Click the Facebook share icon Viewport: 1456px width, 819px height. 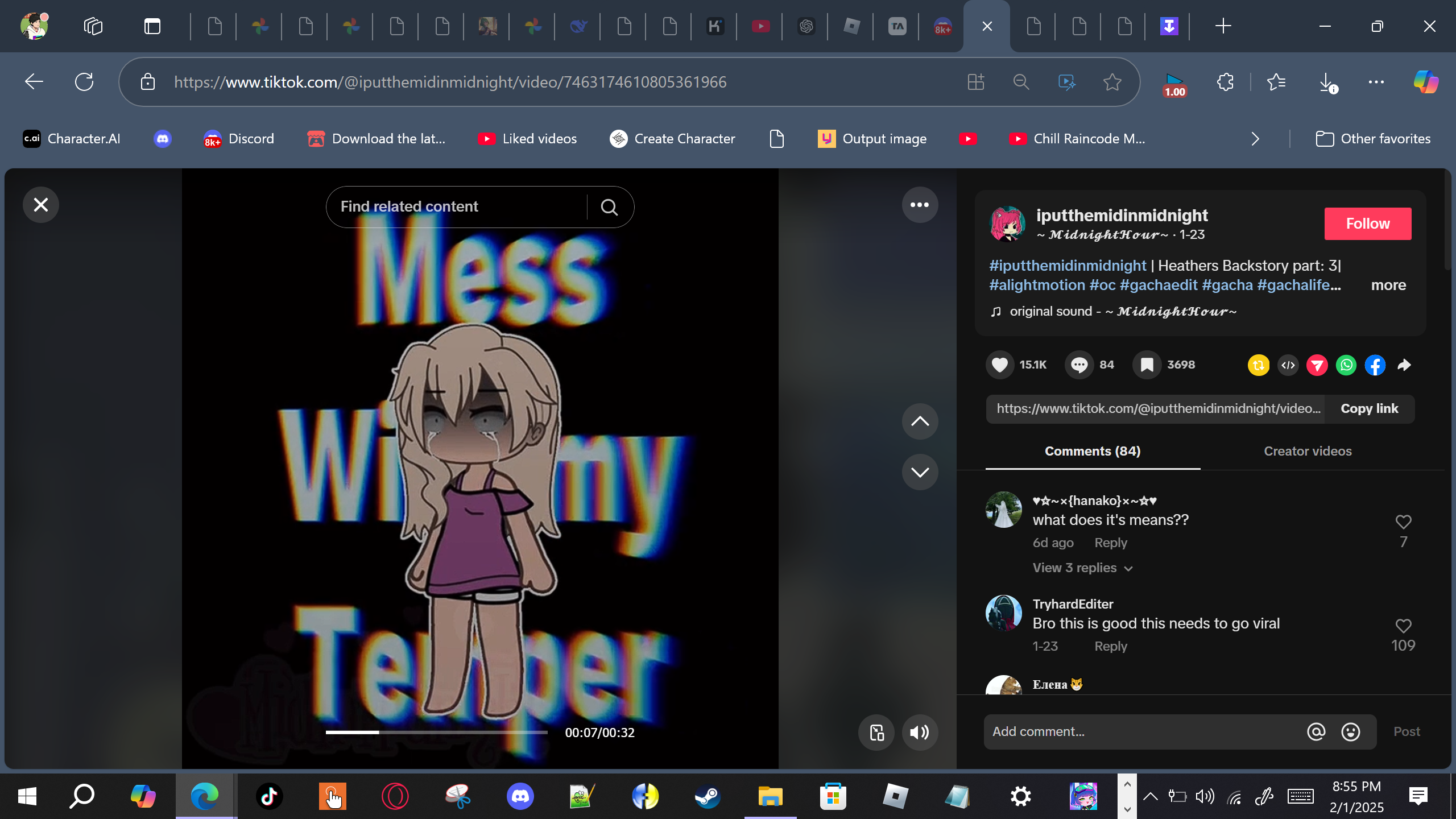click(1375, 365)
